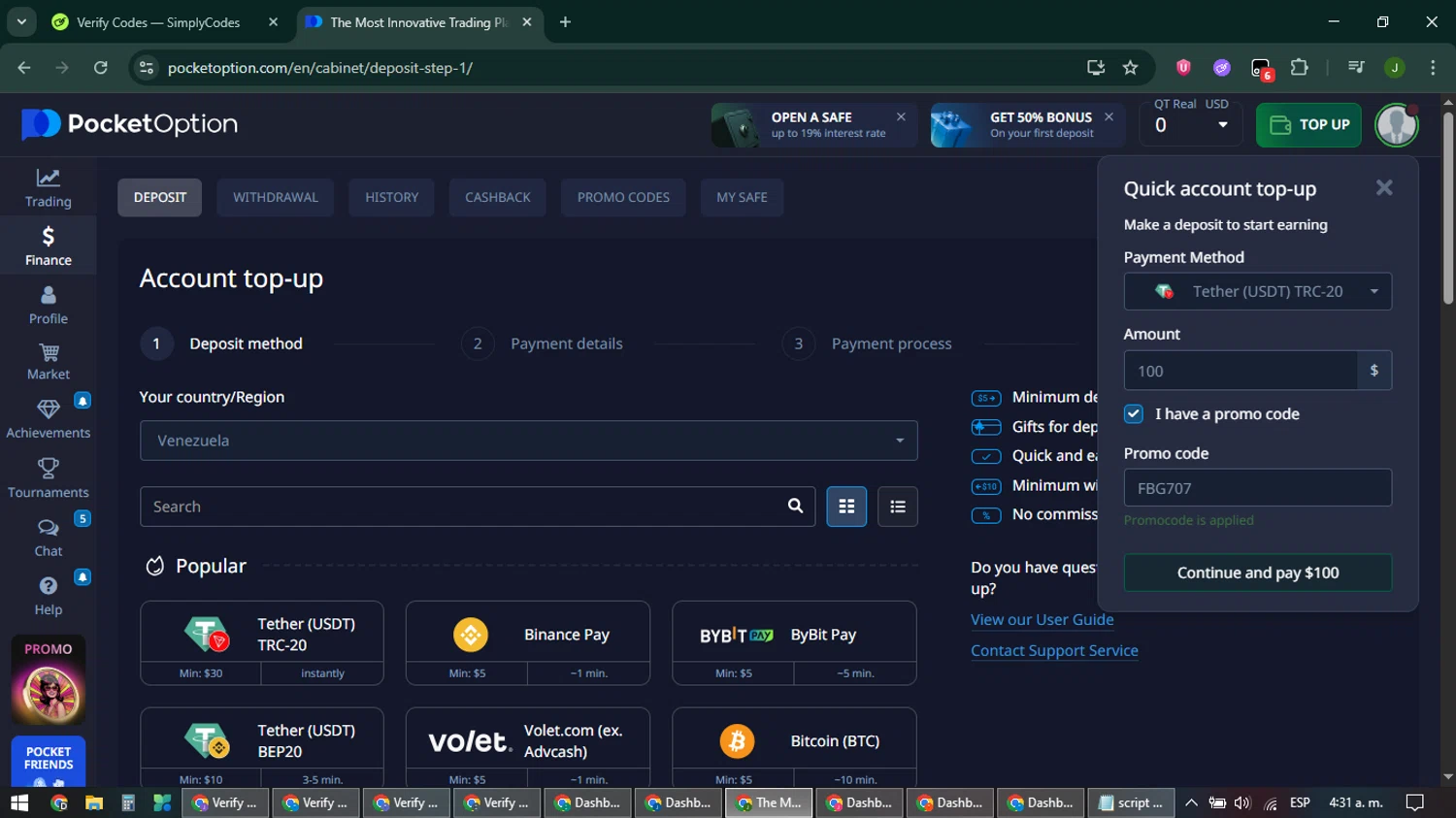Click the Open a Safe banner
Screen dimensions: 1456x818
pos(813,125)
